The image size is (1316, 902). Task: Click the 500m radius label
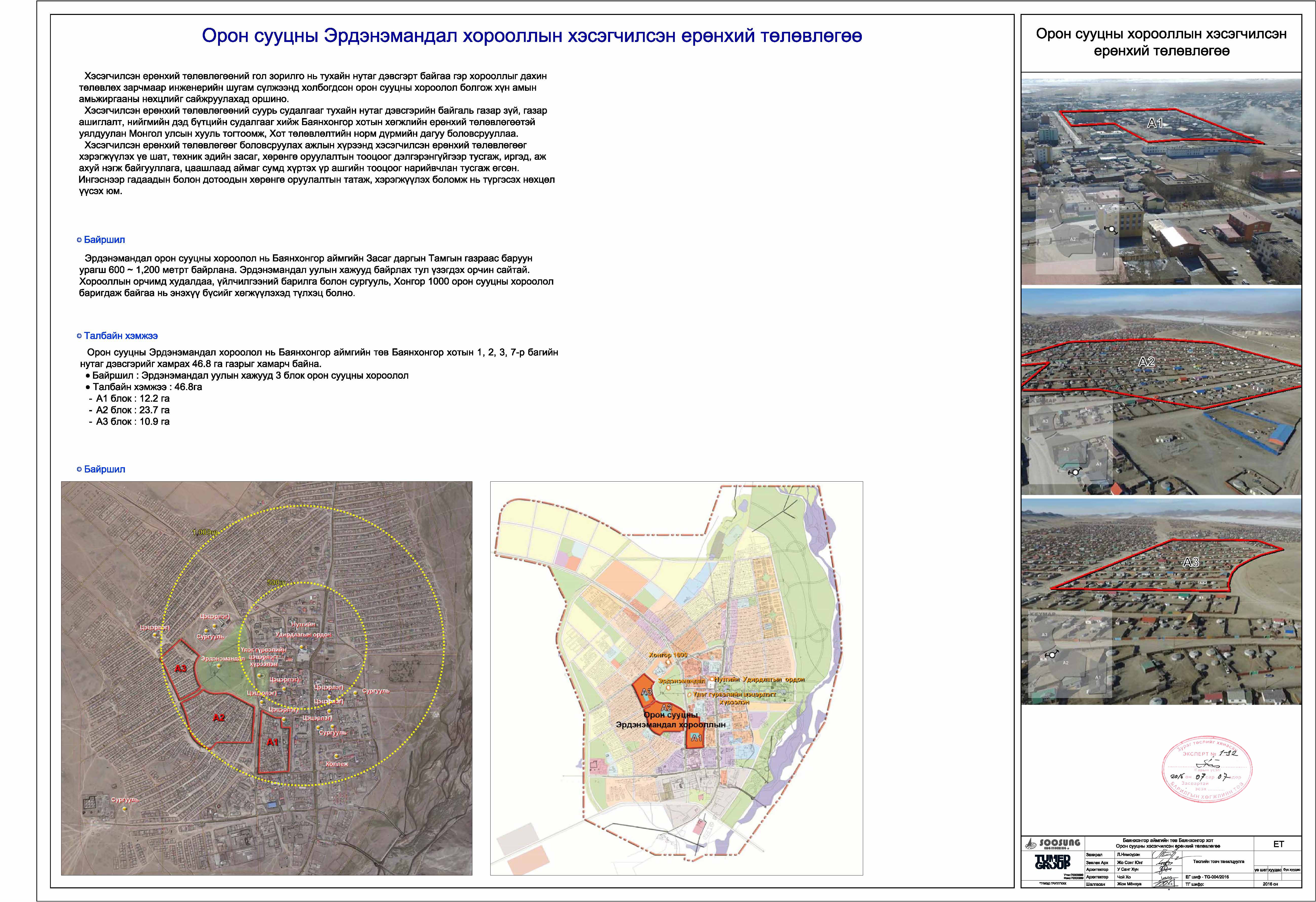[x=277, y=582]
